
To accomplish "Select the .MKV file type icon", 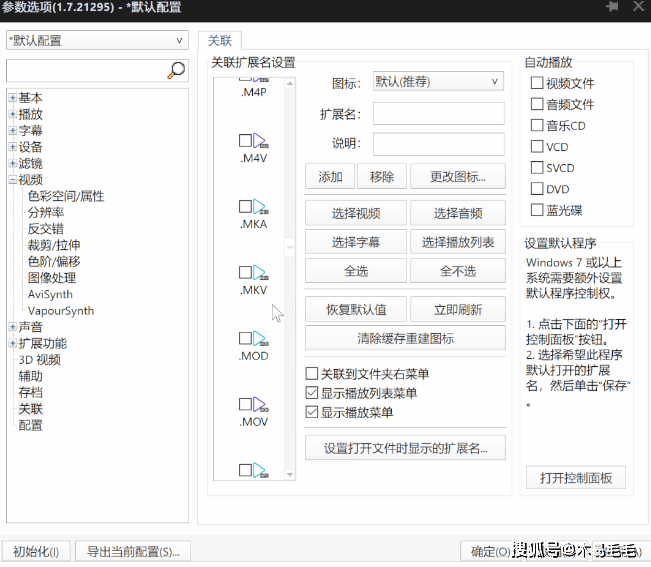I will tap(261, 272).
